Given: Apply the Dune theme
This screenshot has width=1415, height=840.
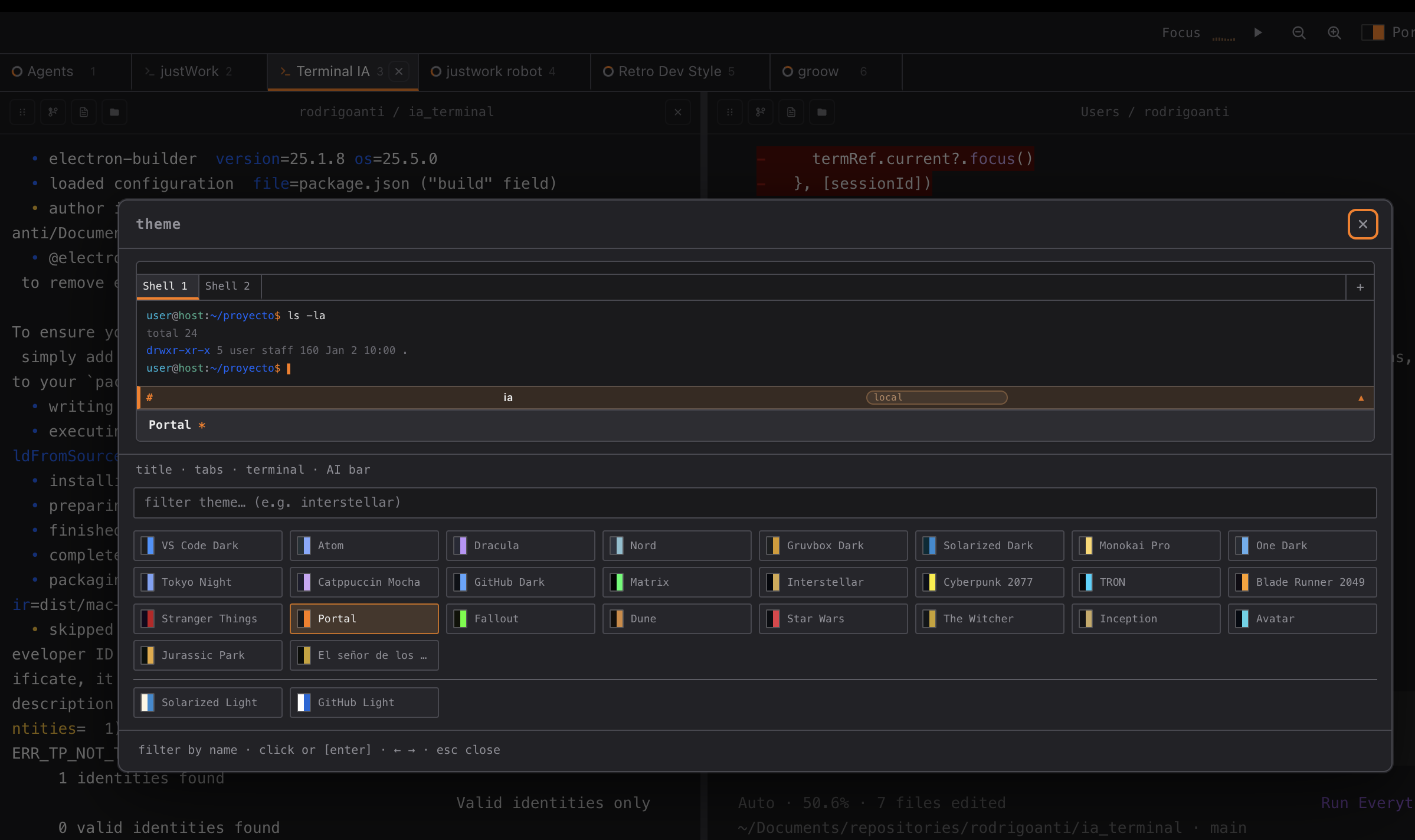Looking at the screenshot, I should pos(677,619).
